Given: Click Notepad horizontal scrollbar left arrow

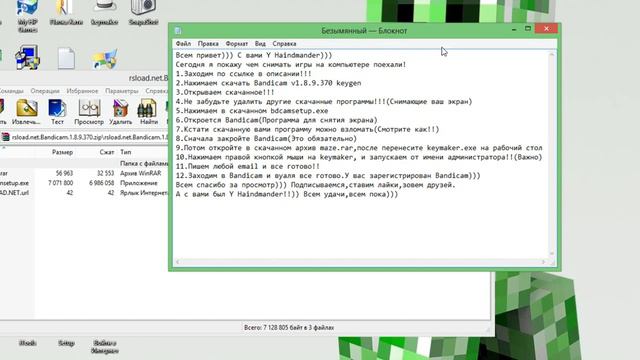Looking at the screenshot, I should tap(177, 262).
